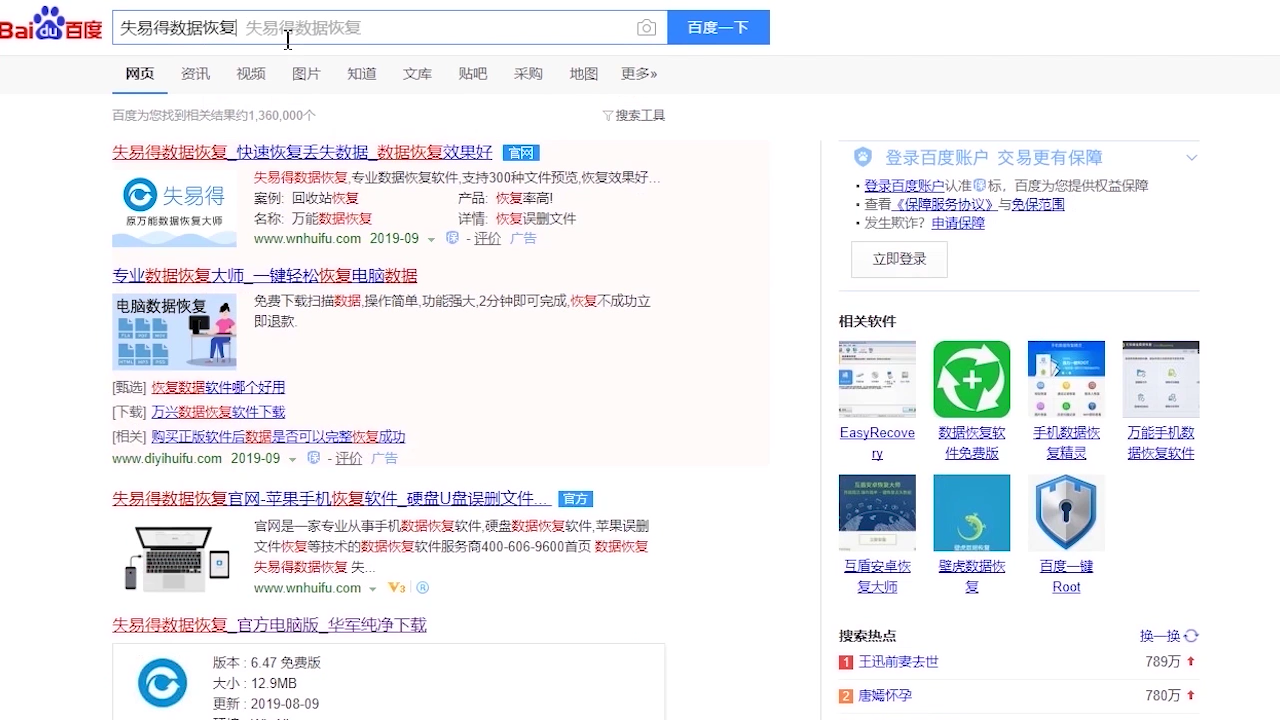Open the 图片 tab

306,74
